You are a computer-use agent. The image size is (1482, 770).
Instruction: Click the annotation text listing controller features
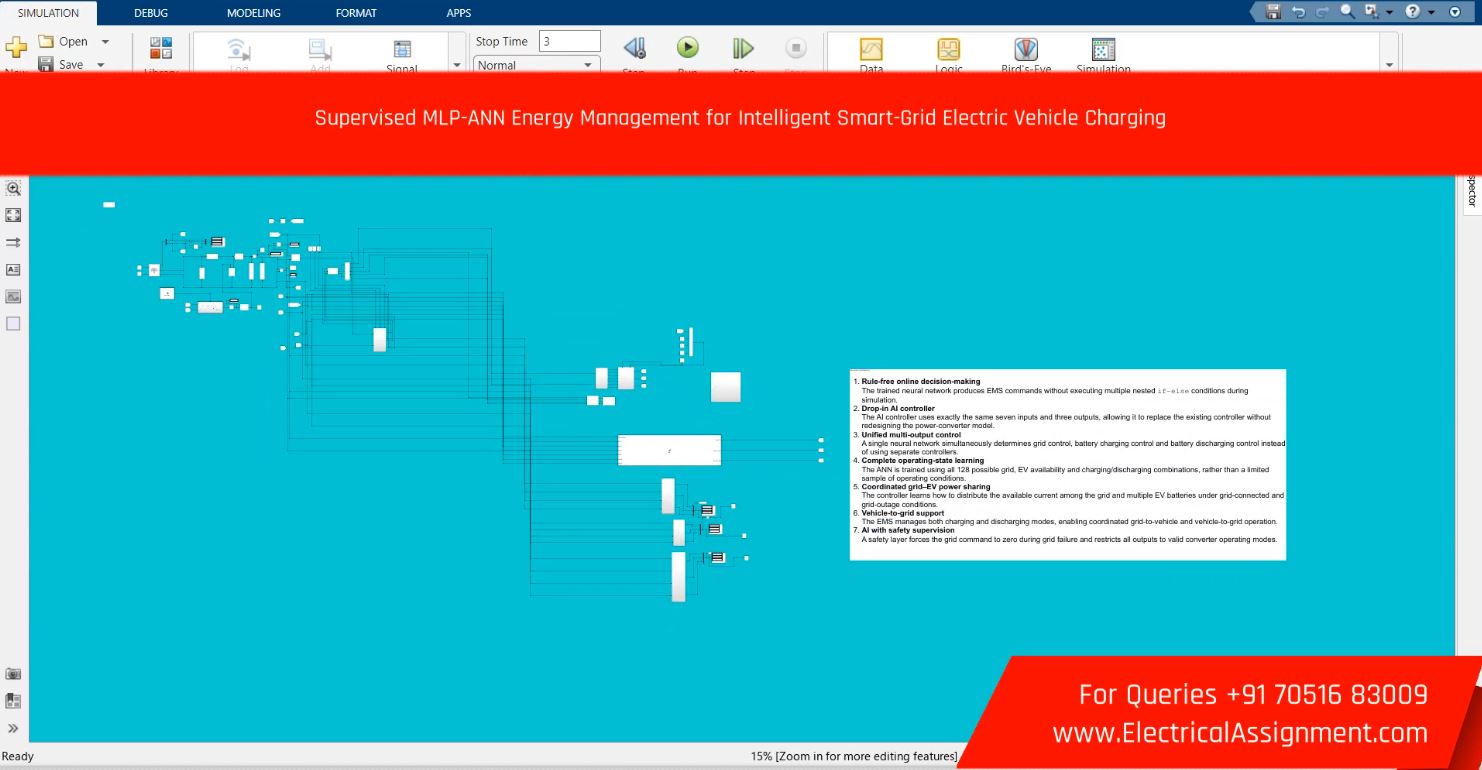[x=1068, y=465]
